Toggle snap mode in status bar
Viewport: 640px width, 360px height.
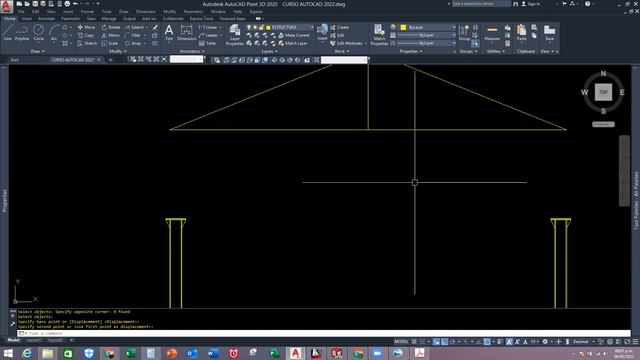[422, 342]
